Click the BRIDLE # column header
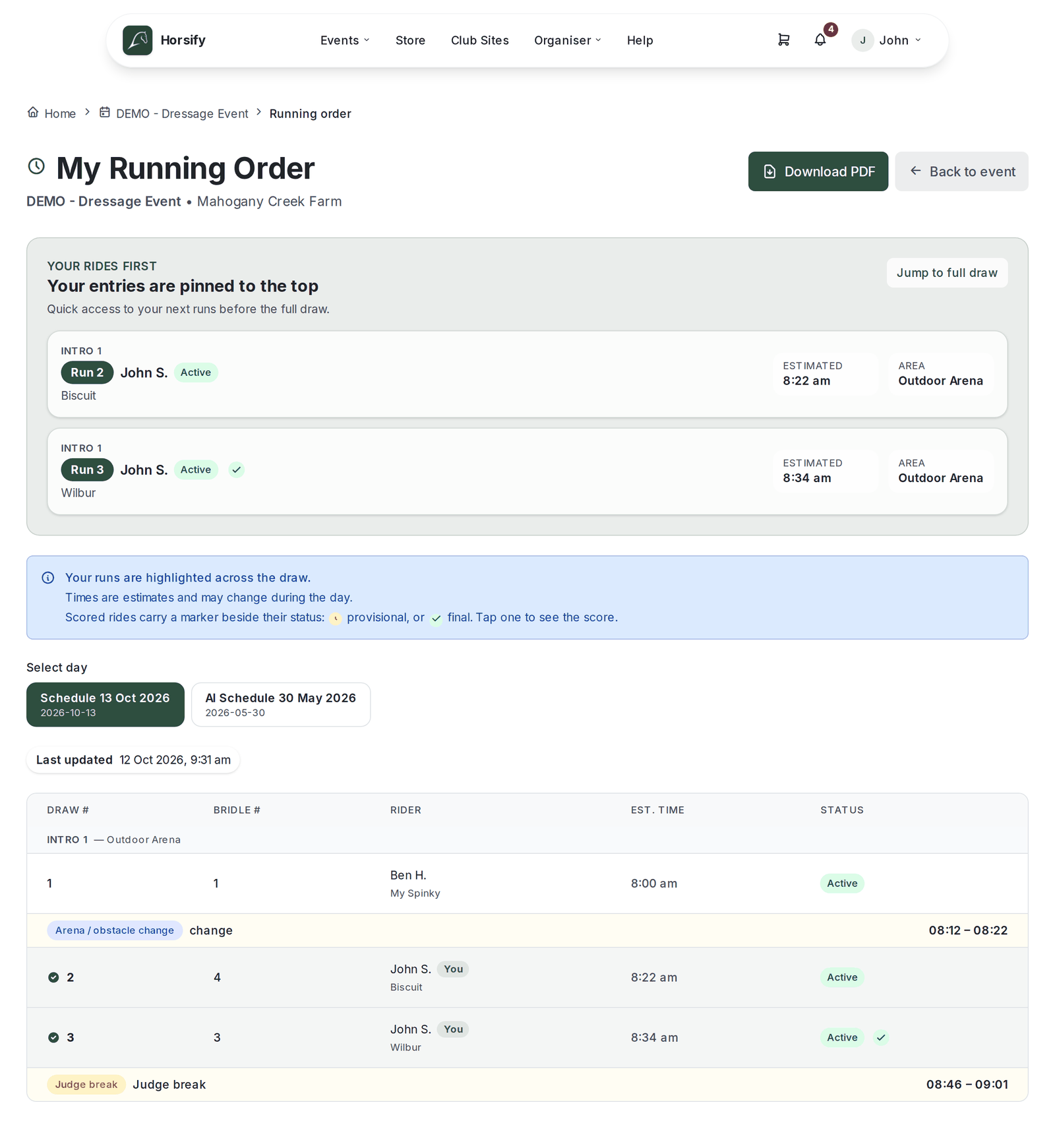The height and width of the screenshot is (1148, 1055). click(x=237, y=810)
